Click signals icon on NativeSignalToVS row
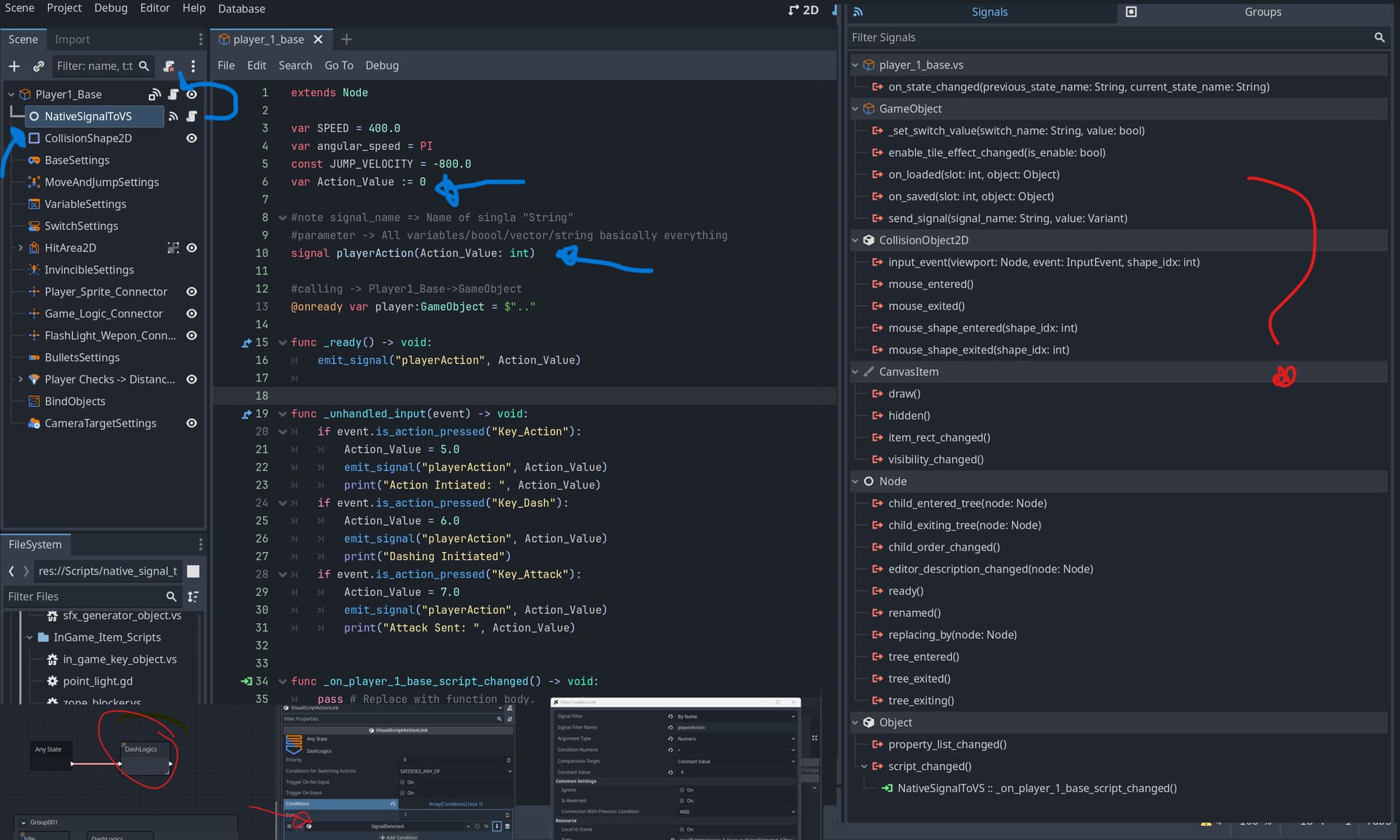 (x=173, y=116)
